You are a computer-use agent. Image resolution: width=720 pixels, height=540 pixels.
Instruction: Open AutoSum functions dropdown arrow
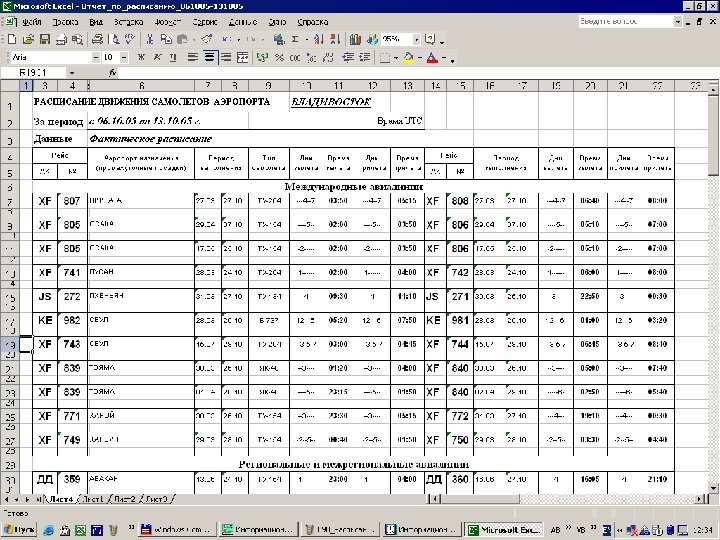[x=306, y=40]
